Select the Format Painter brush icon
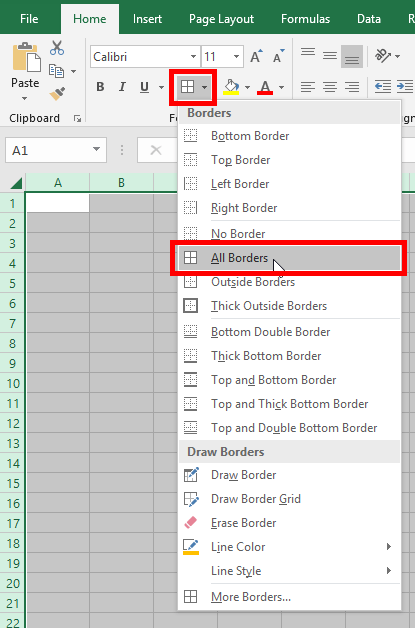Screen dimensions: 415x628 tap(57, 94)
